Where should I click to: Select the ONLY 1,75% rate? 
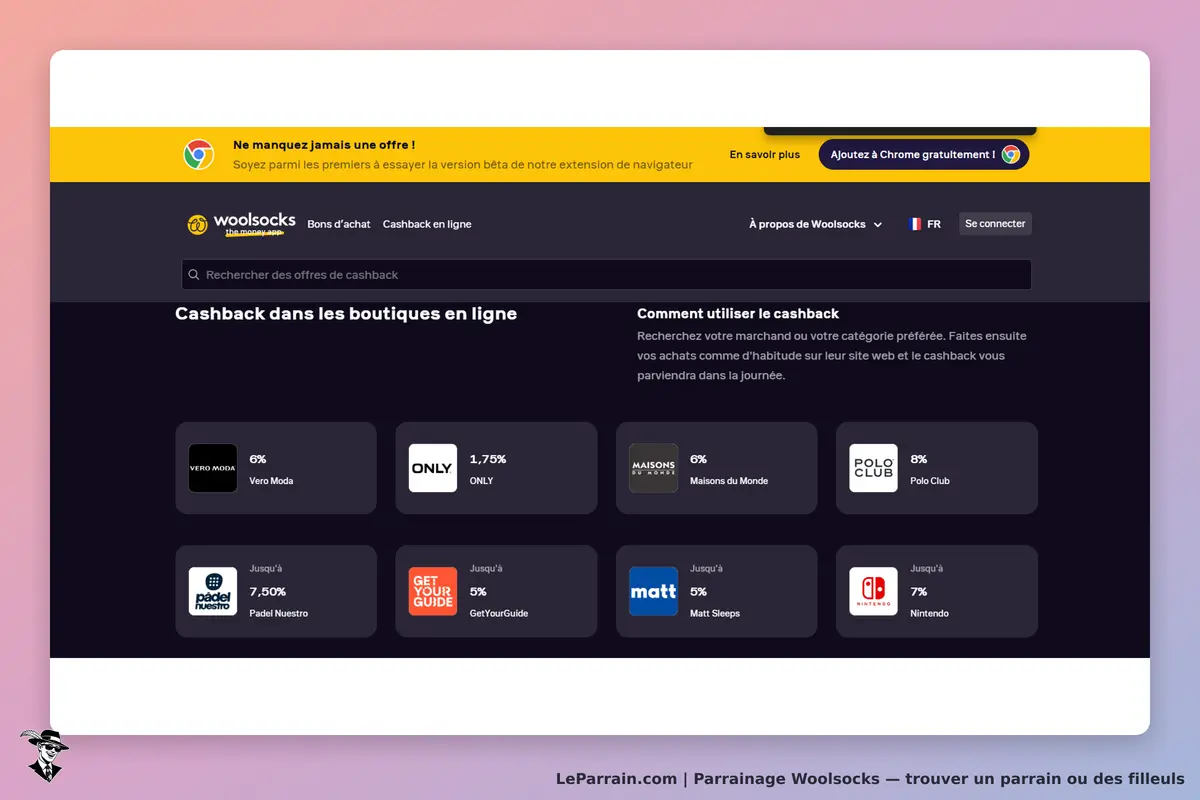(x=488, y=459)
